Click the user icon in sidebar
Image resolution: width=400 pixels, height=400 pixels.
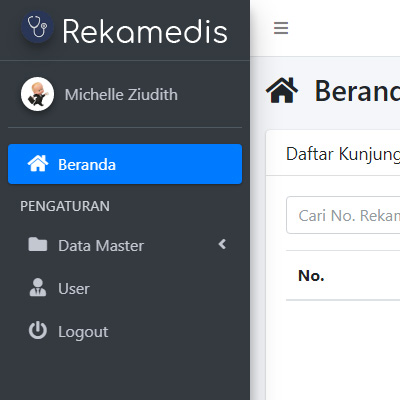[38, 287]
